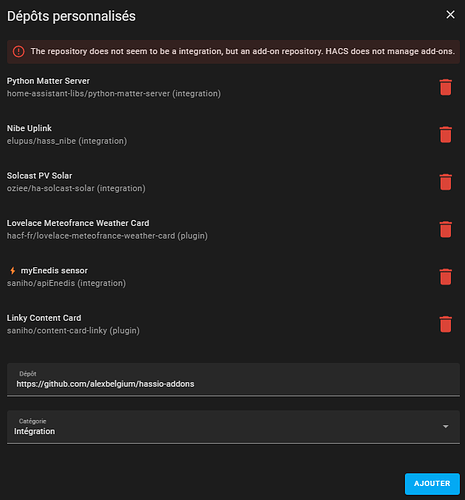This screenshot has height=500, width=465.
Task: Click the red error alert icon
Action: [19, 51]
